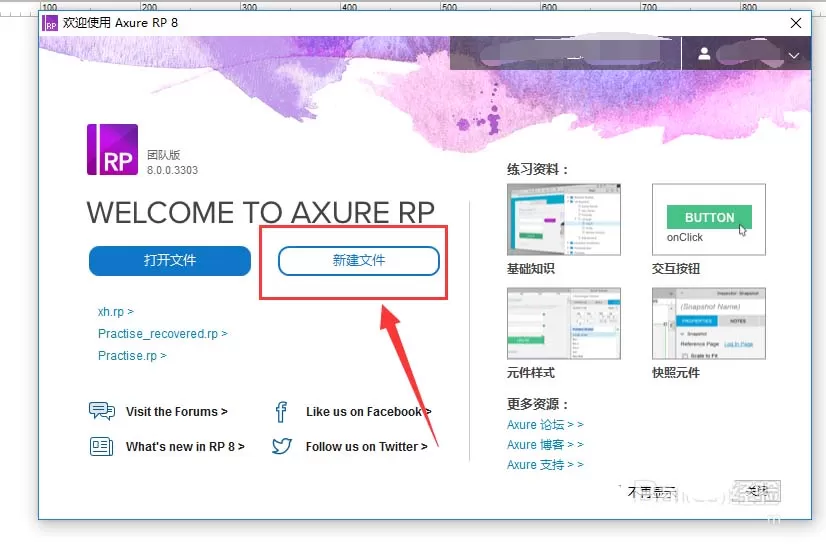The width and height of the screenshot is (826, 548).
Task: Open the recent file xh.rp
Action: coord(115,311)
